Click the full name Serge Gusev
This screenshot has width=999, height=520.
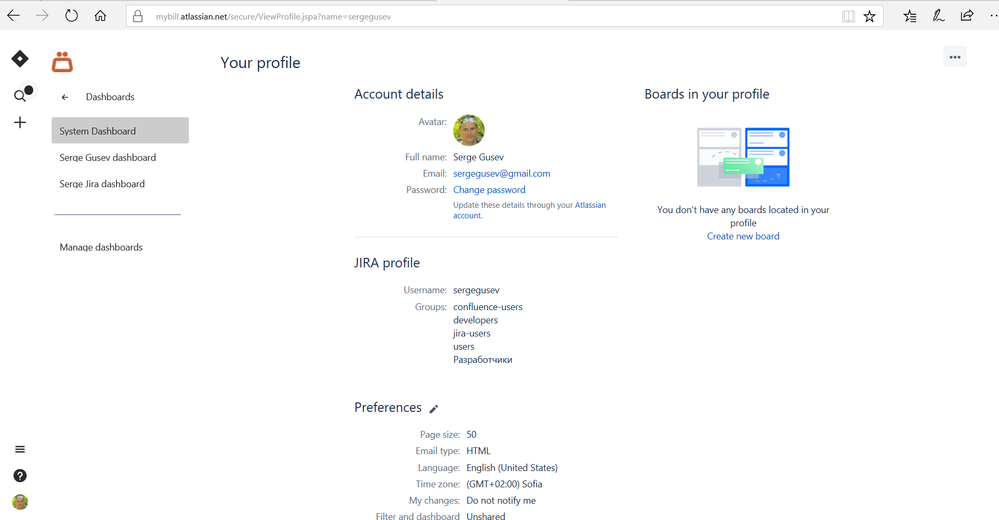coord(478,157)
